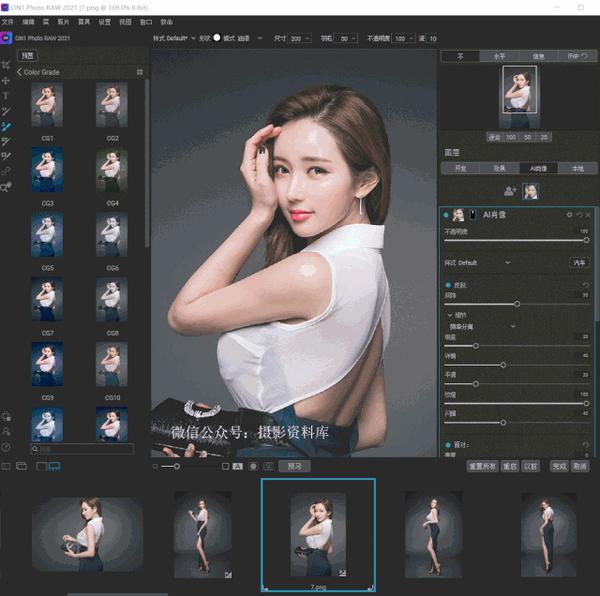Apply the CG3 color grade preset thumbnail
The height and width of the screenshot is (596, 600).
click(x=47, y=169)
